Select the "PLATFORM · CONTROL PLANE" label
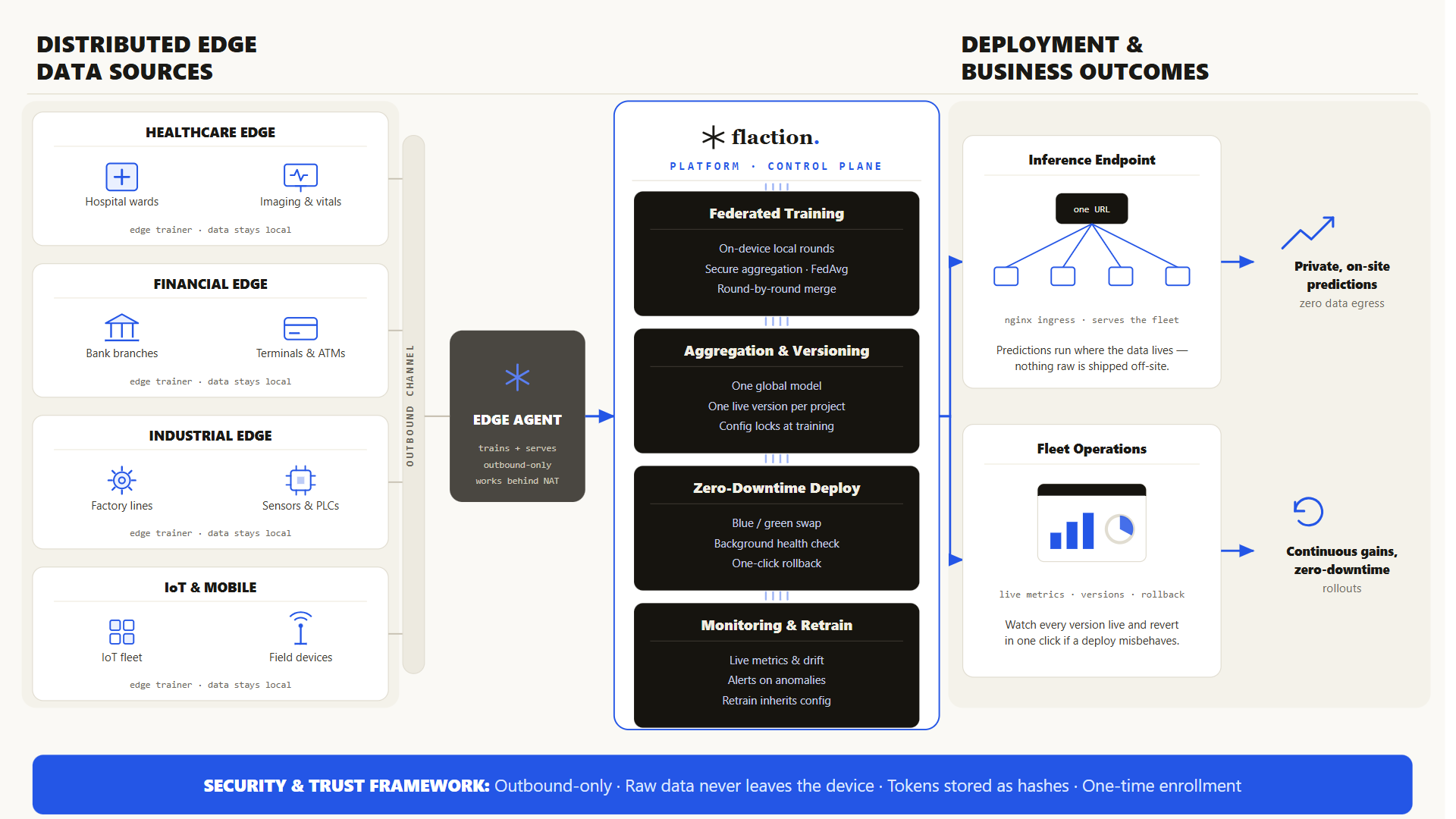 [776, 166]
